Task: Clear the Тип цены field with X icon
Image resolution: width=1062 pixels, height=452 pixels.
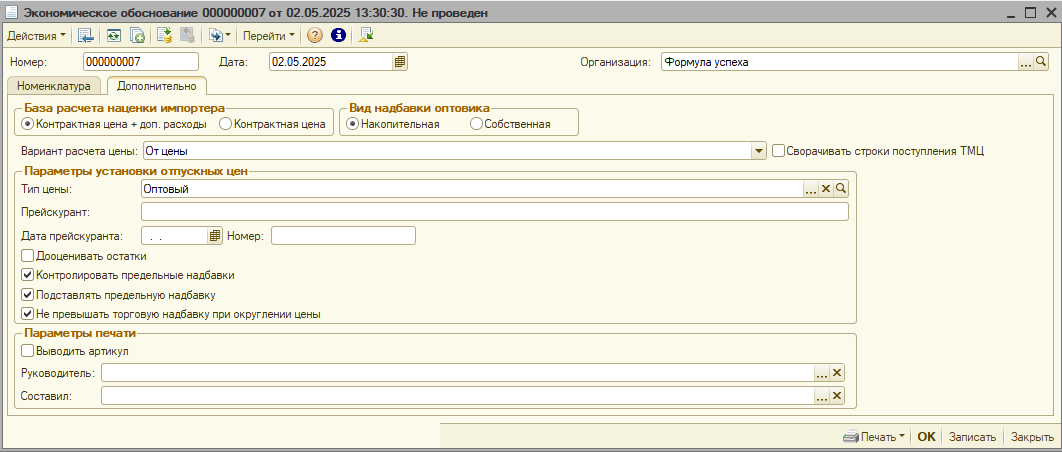Action: point(826,188)
